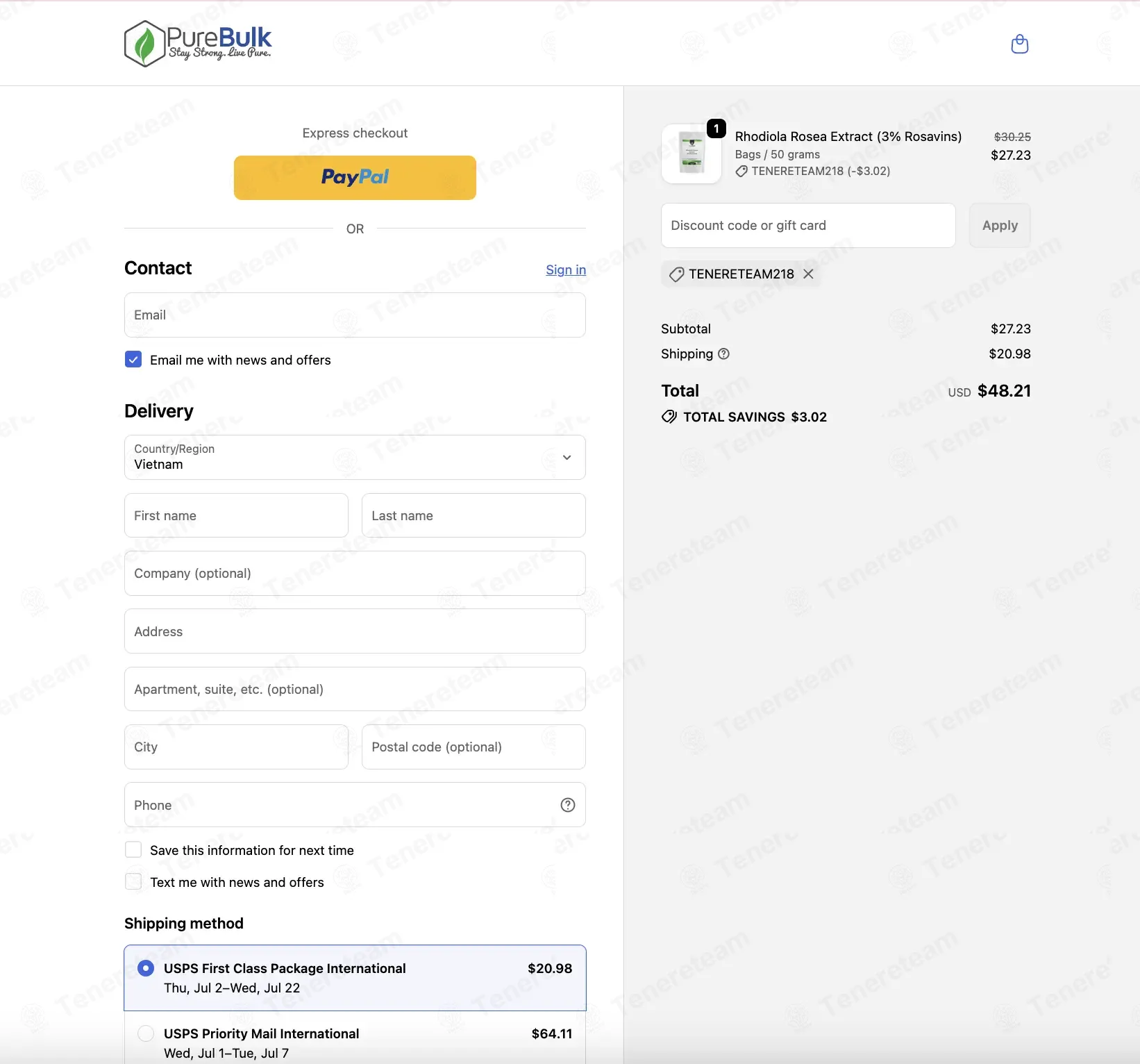The width and height of the screenshot is (1140, 1064).
Task: Open the shopping bag cart icon
Action: point(1019,44)
